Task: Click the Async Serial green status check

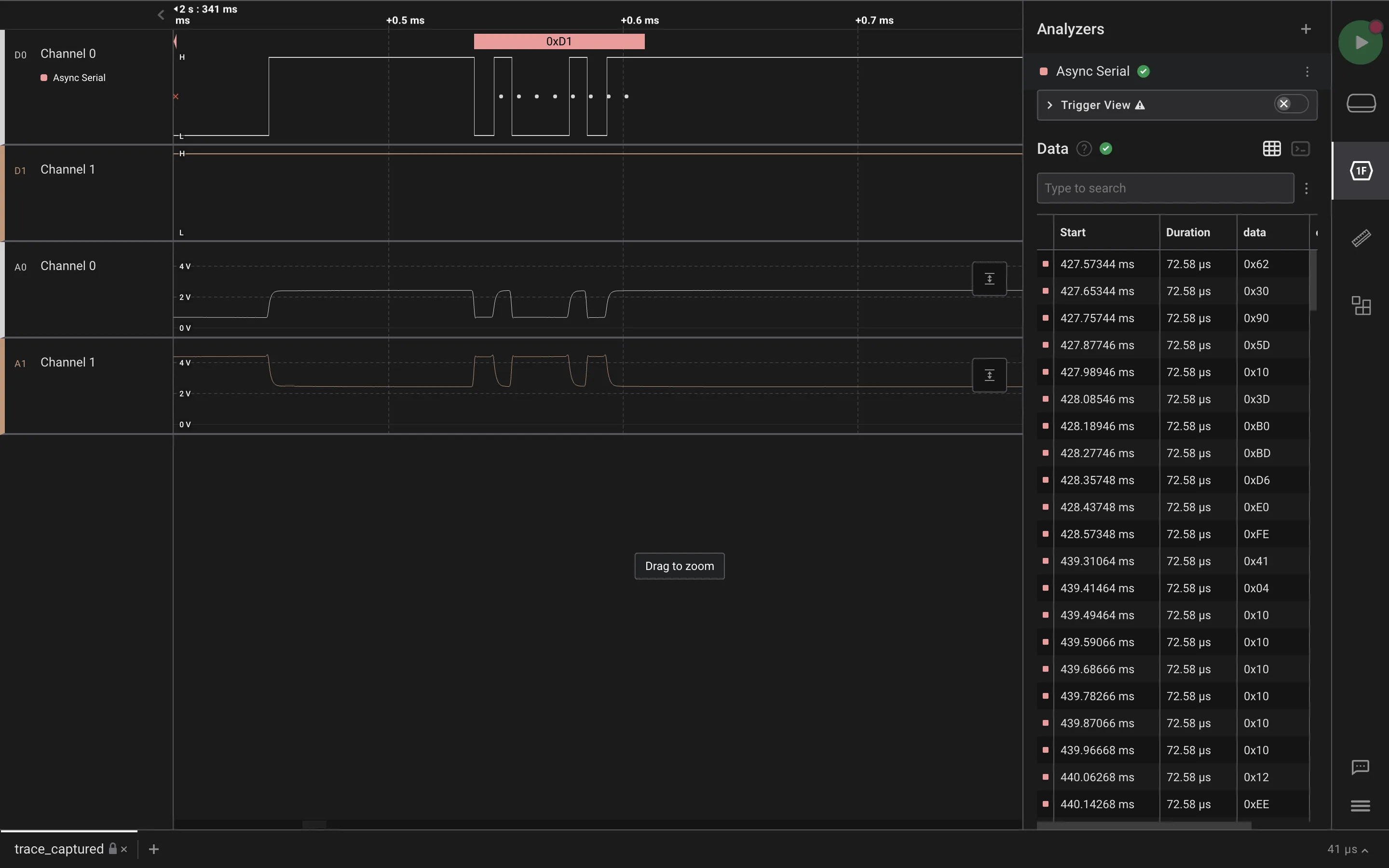Action: (x=1144, y=71)
